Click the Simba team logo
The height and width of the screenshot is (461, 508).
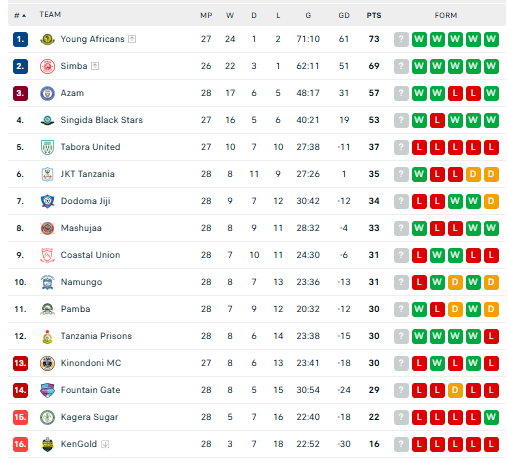coord(47,66)
